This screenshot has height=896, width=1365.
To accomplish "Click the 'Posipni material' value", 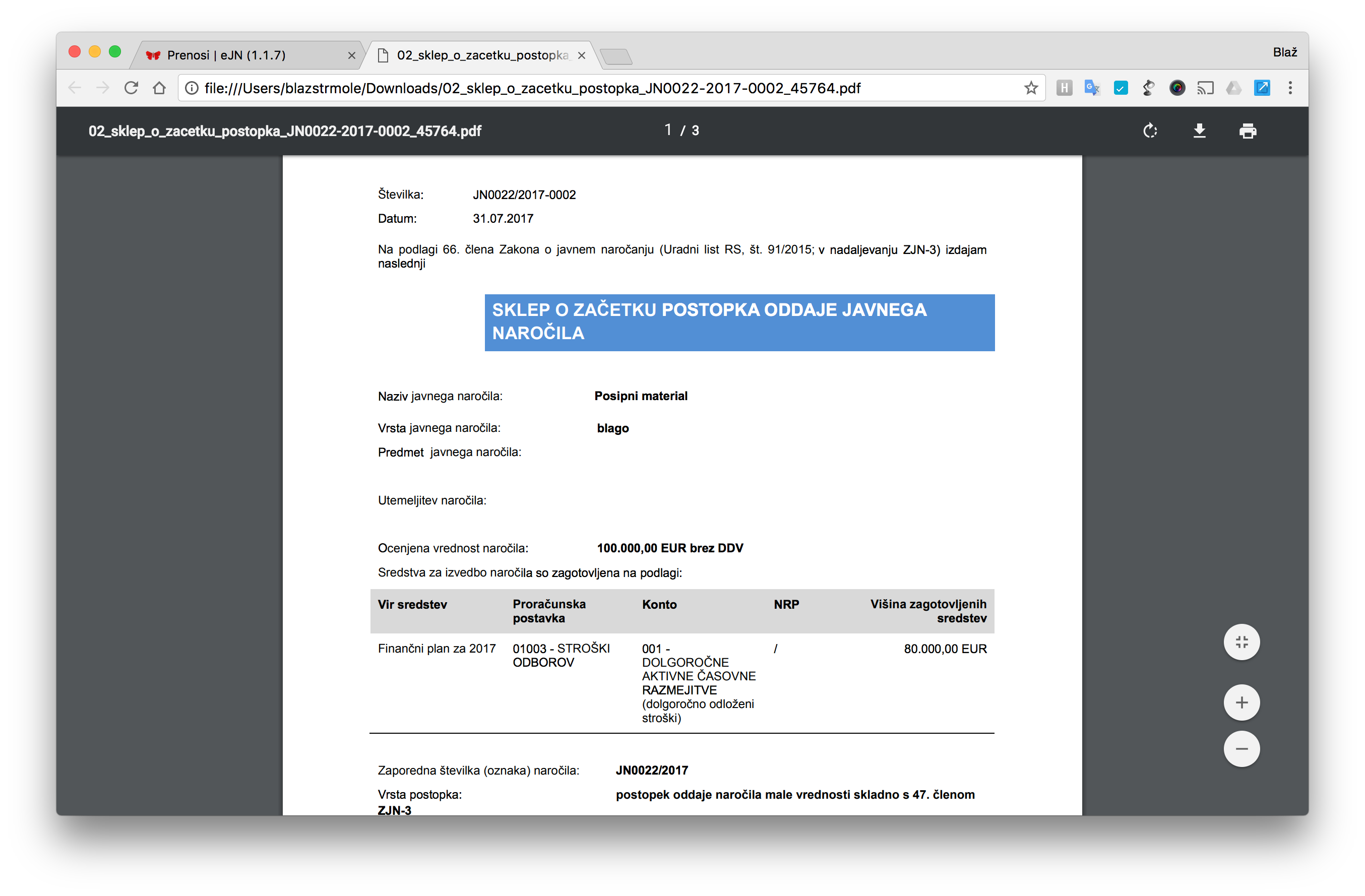I will (641, 396).
